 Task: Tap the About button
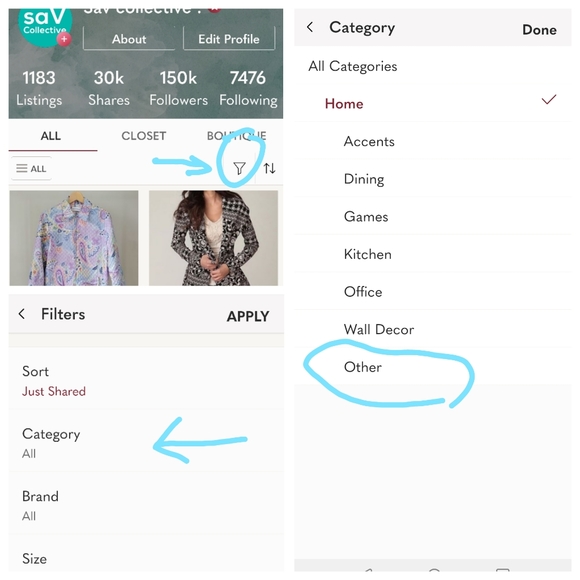point(129,38)
